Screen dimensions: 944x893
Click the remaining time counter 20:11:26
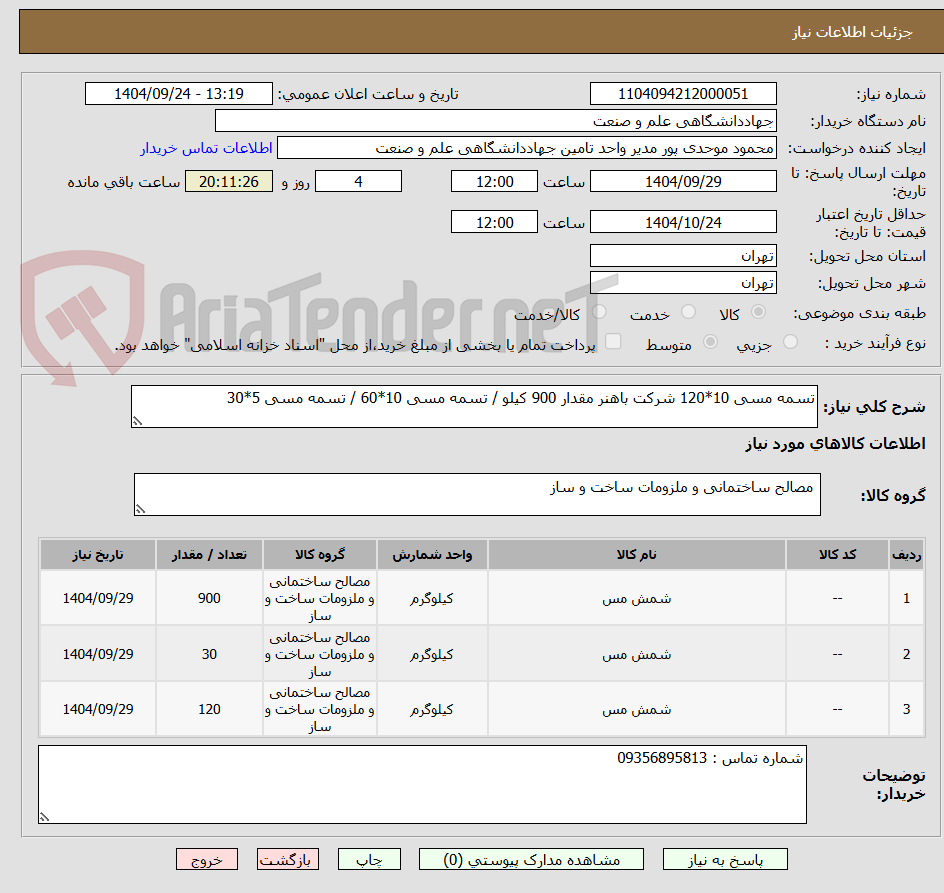click(x=228, y=181)
